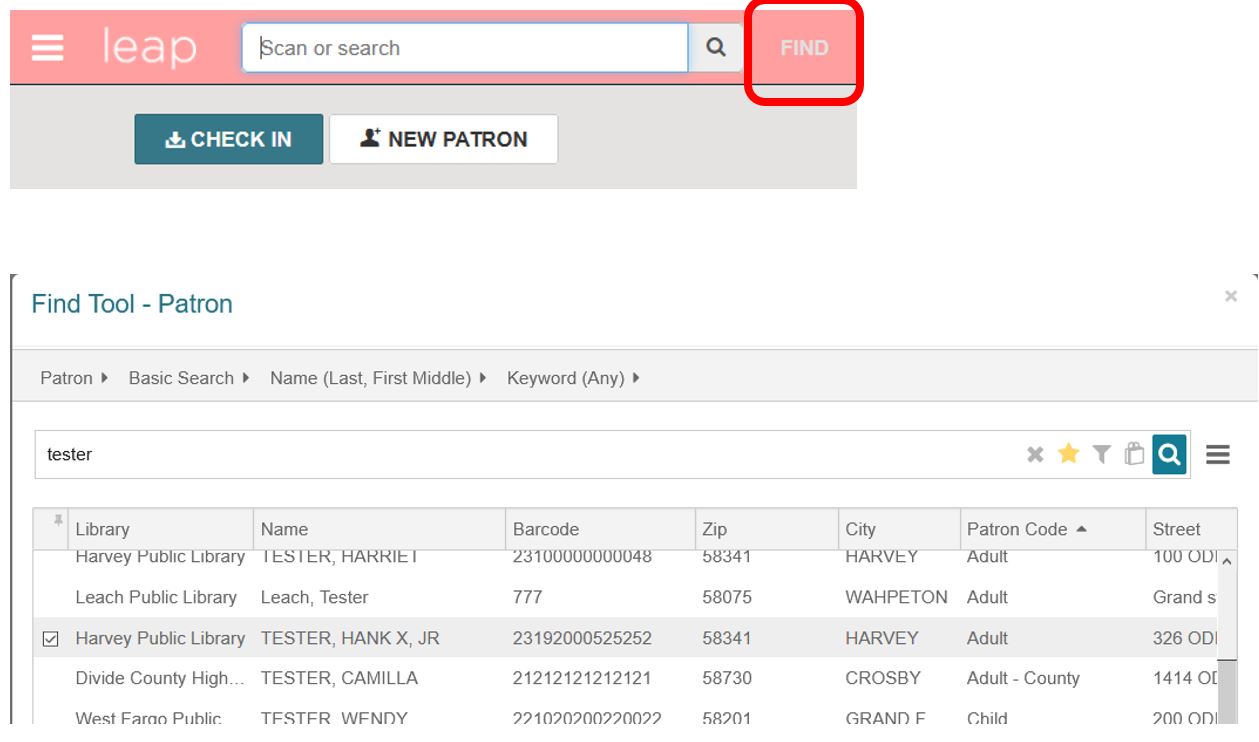The image size is (1259, 742).
Task: Click the magnifier button beside Scan or search
Action: [x=716, y=48]
